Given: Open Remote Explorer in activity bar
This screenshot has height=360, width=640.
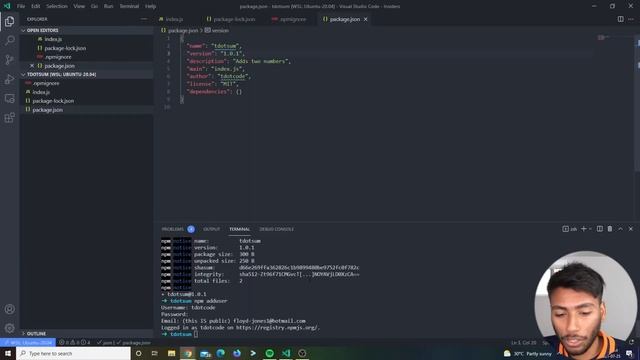Looking at the screenshot, I should [x=9, y=98].
